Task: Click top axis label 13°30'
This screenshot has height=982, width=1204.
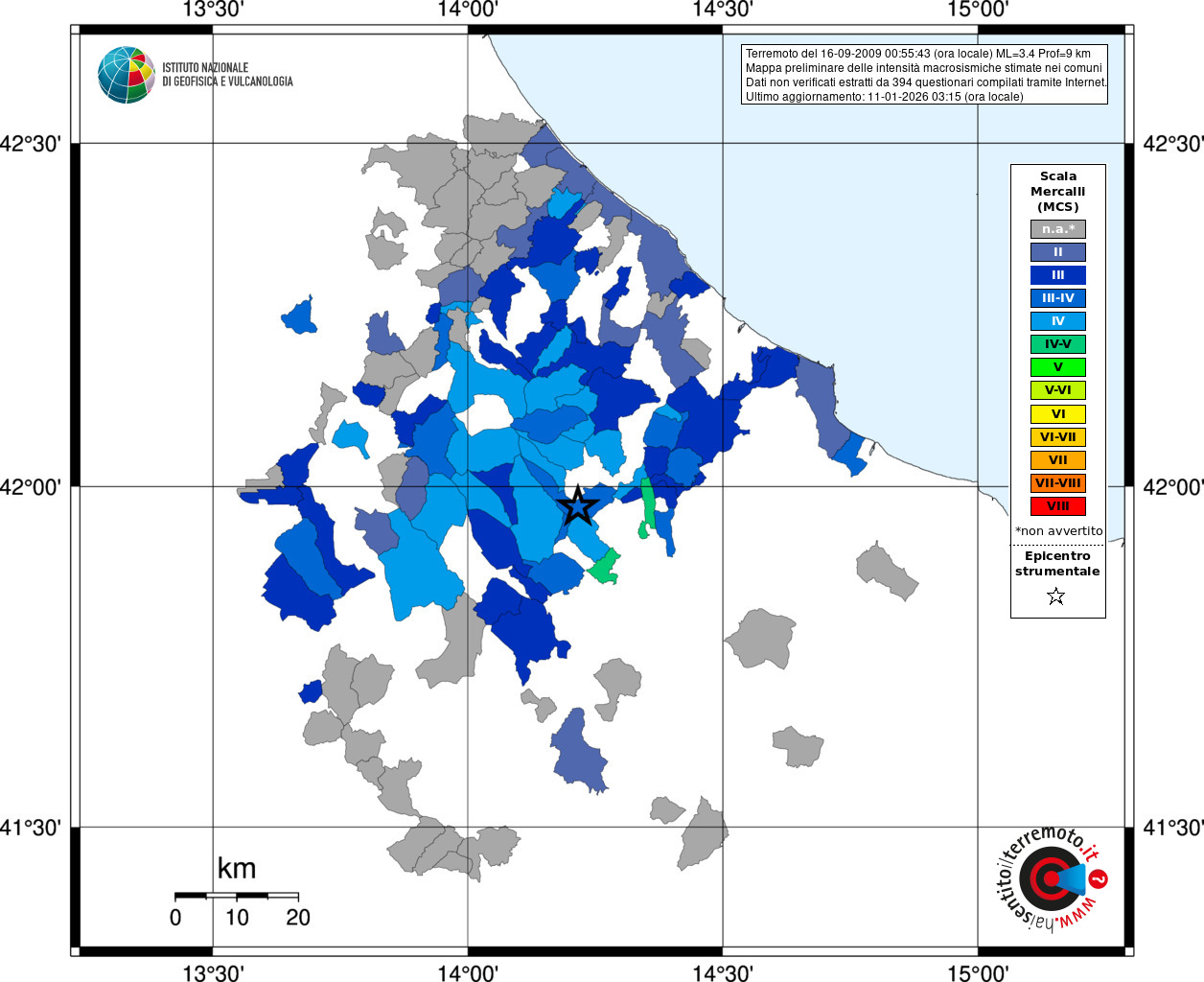Action: (213, 10)
